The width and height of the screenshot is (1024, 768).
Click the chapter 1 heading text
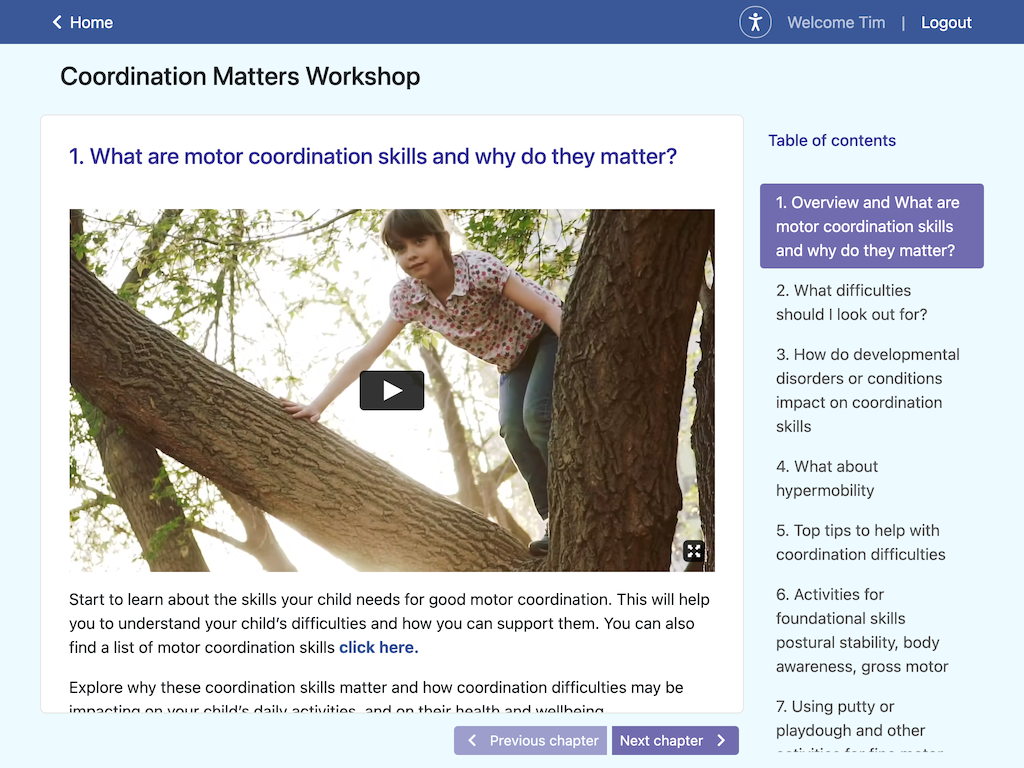pyautogui.click(x=373, y=156)
